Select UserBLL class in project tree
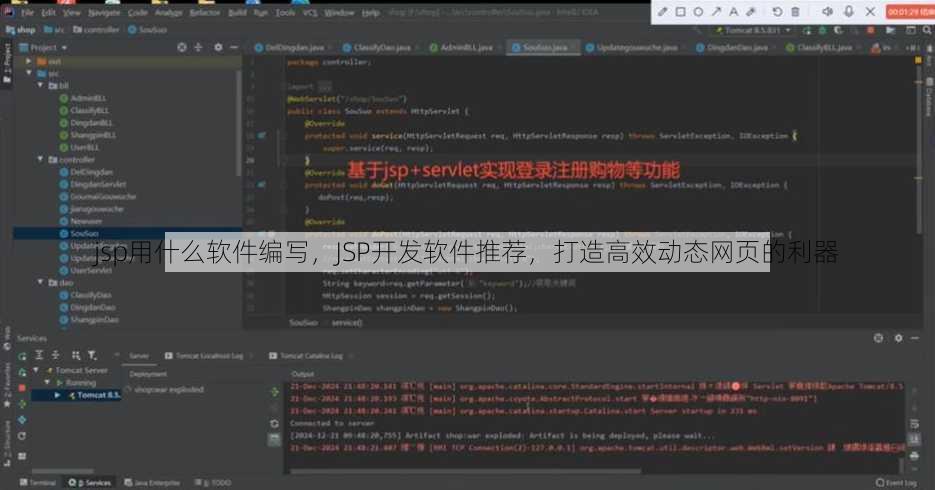The height and width of the screenshot is (490, 935). pyautogui.click(x=80, y=147)
